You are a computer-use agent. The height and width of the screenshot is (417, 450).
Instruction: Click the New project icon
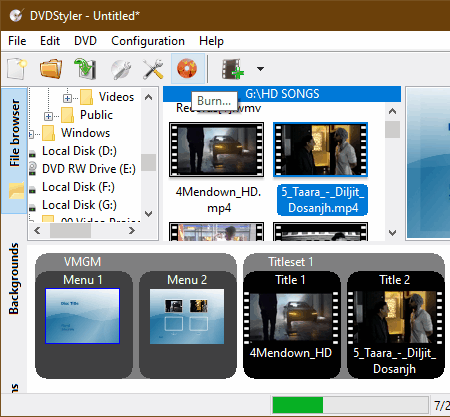click(x=17, y=69)
